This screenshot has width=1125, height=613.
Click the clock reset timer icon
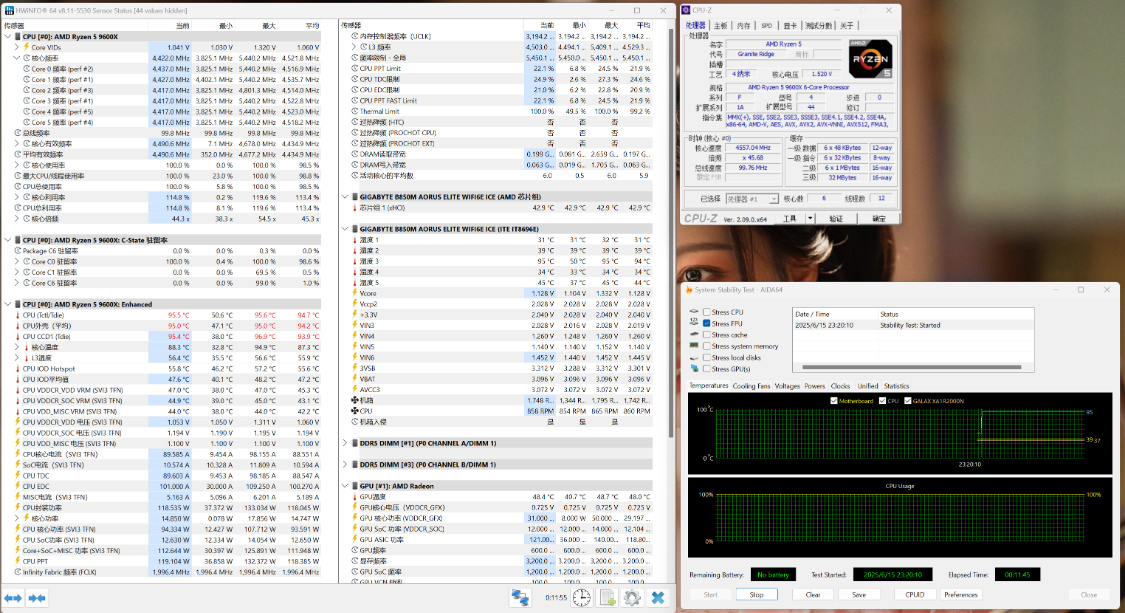point(581,597)
